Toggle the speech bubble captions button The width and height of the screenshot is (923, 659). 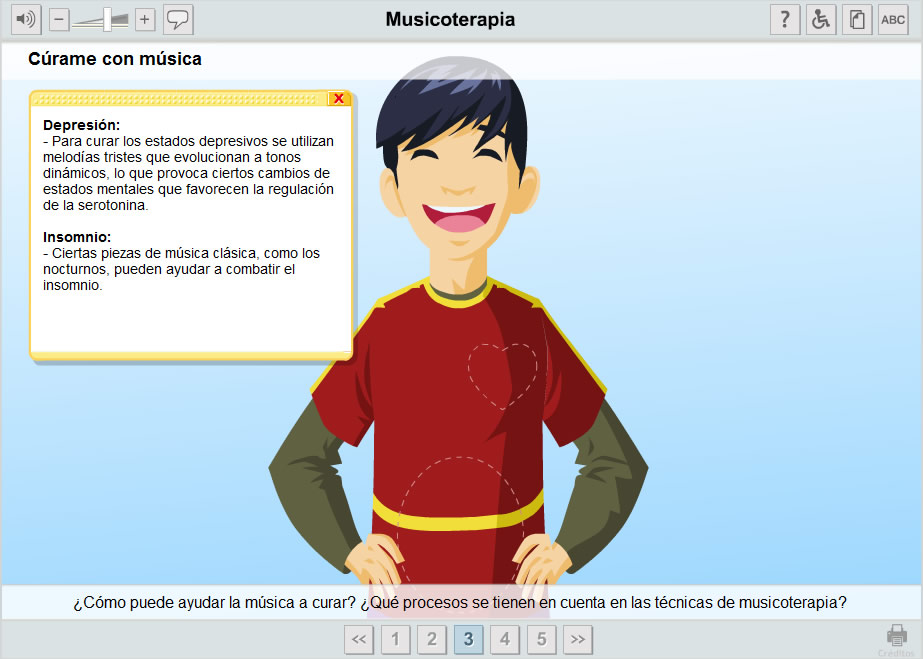[x=178, y=19]
